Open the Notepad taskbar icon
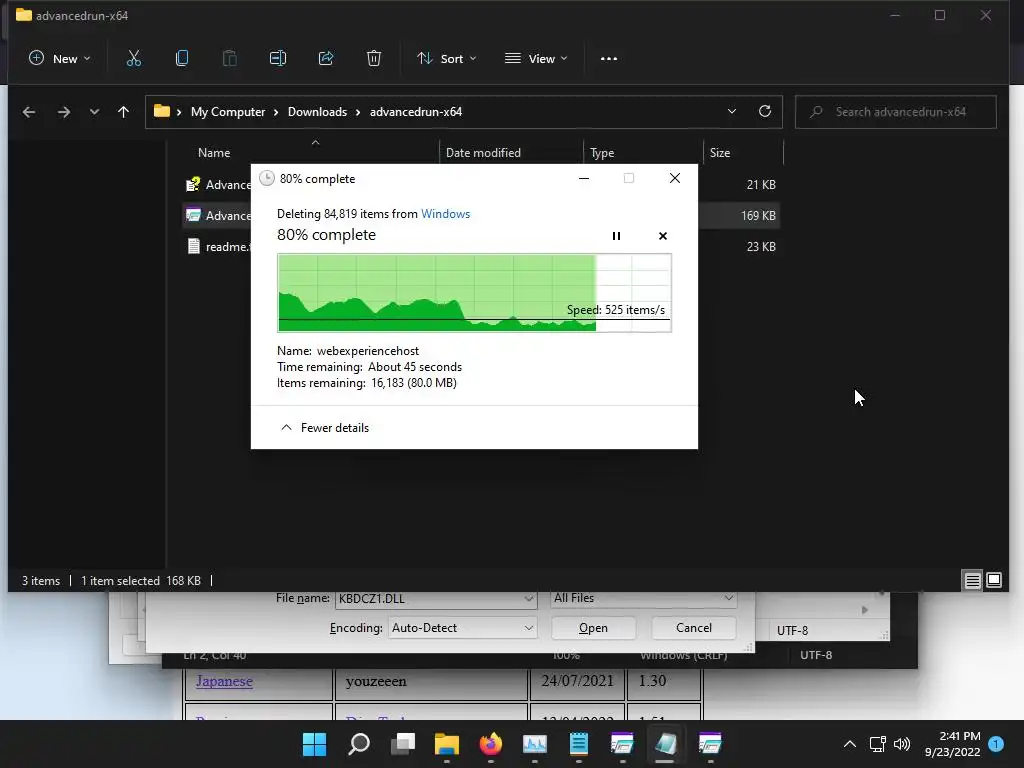This screenshot has width=1024, height=768. tap(579, 744)
